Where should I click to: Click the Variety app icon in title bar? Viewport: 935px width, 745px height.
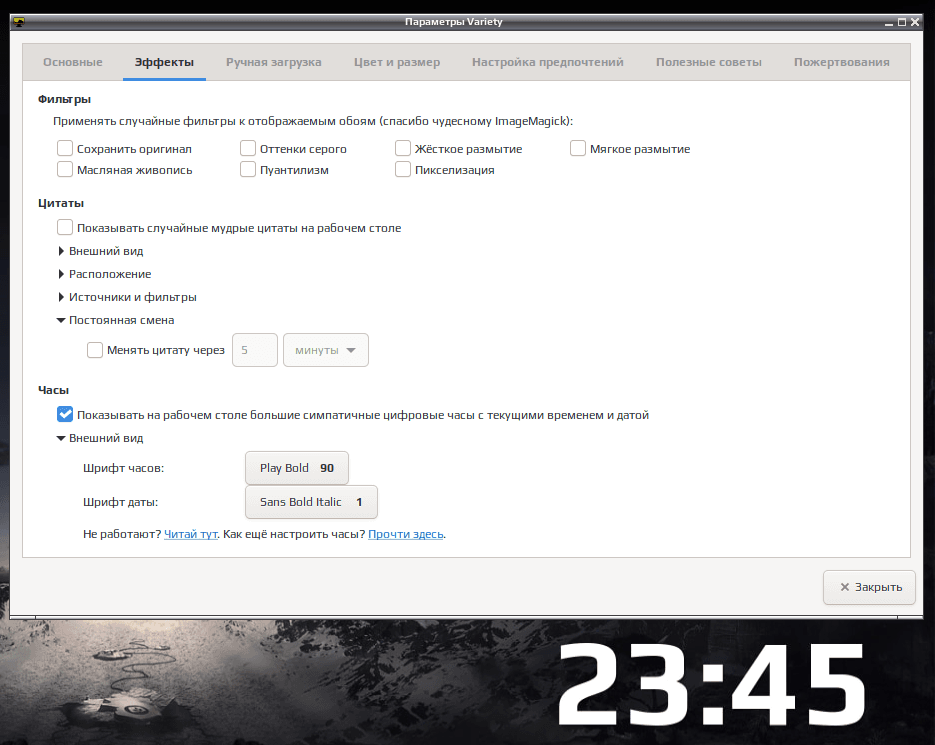click(x=19, y=22)
